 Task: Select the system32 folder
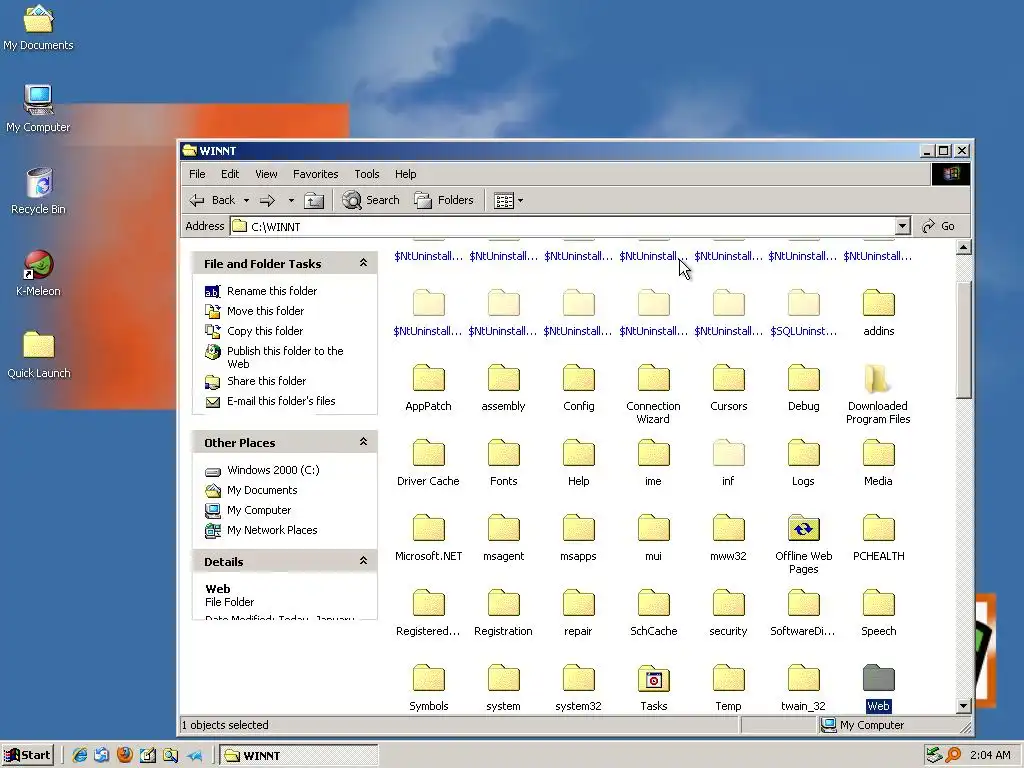578,687
